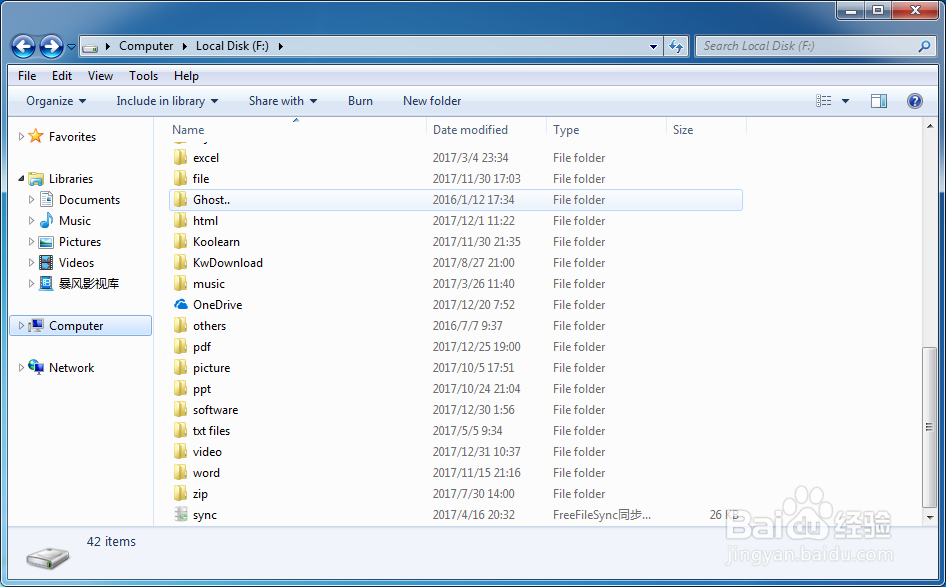Select the txt files folder name

(x=211, y=431)
